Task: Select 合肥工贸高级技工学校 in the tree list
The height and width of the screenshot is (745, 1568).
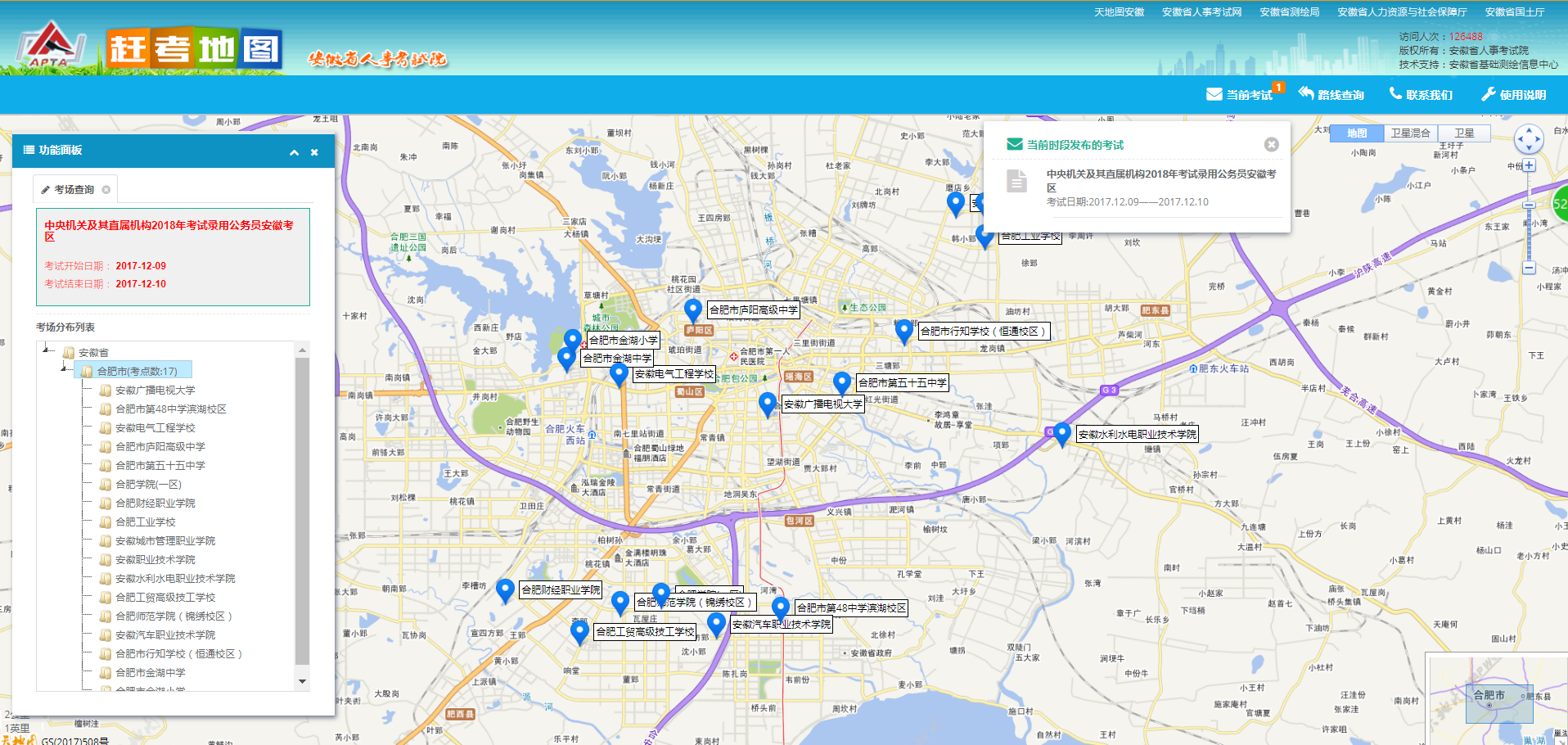Action: click(x=164, y=598)
